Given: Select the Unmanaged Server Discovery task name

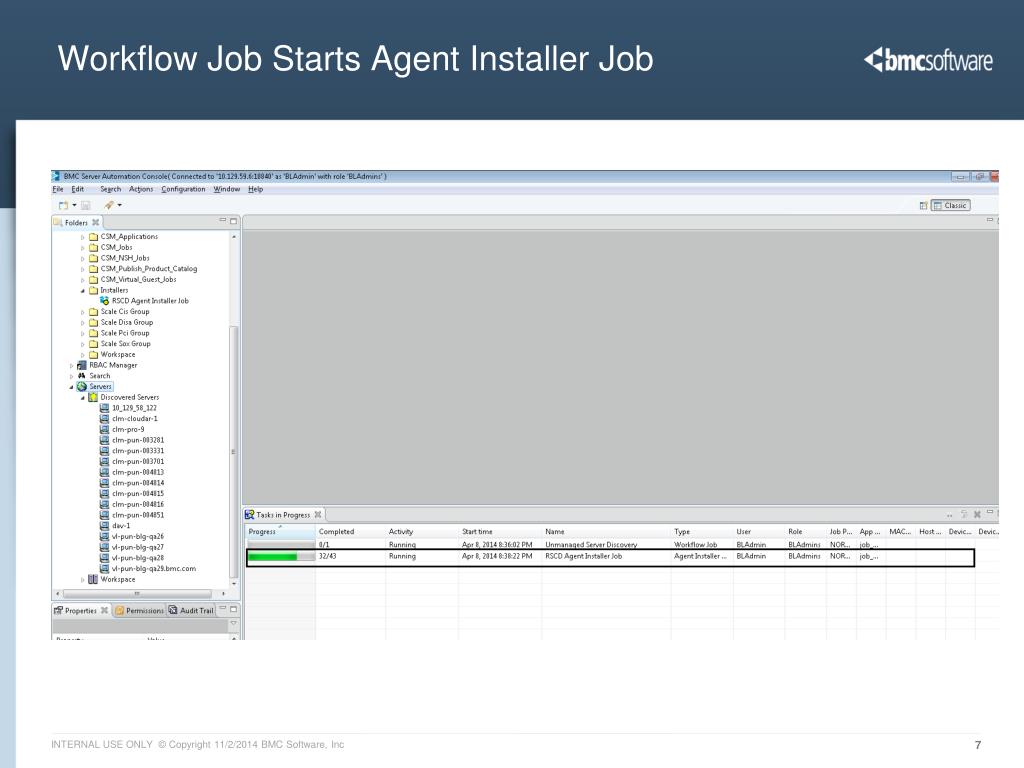Looking at the screenshot, I should [x=591, y=545].
